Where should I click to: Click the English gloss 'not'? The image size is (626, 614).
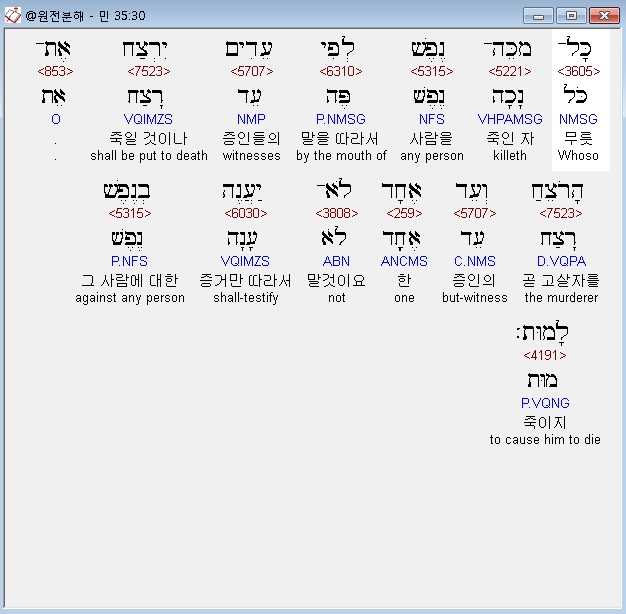pos(337,297)
